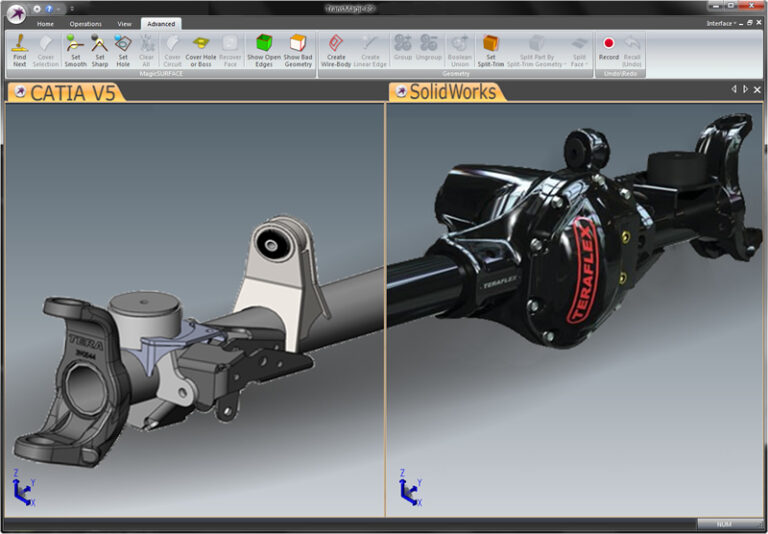
Task: Toggle Show Bad Geometry display
Action: [x=298, y=49]
